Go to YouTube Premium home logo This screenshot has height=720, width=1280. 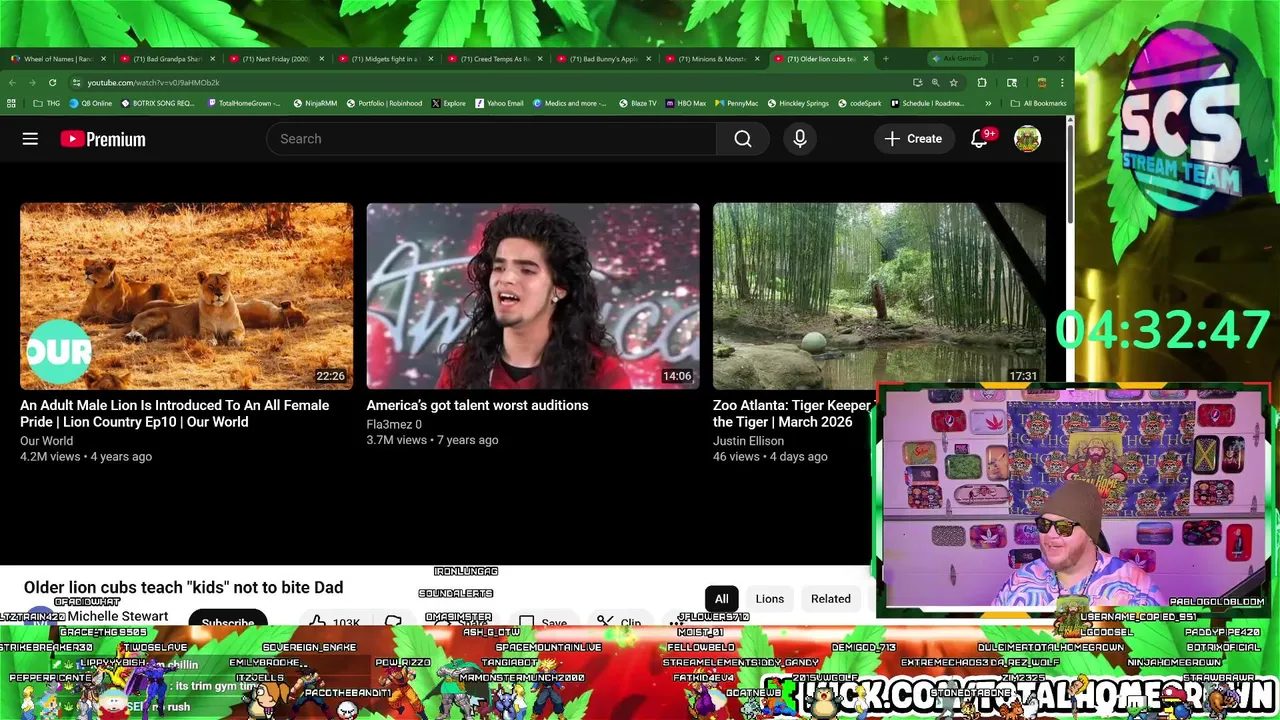click(103, 139)
